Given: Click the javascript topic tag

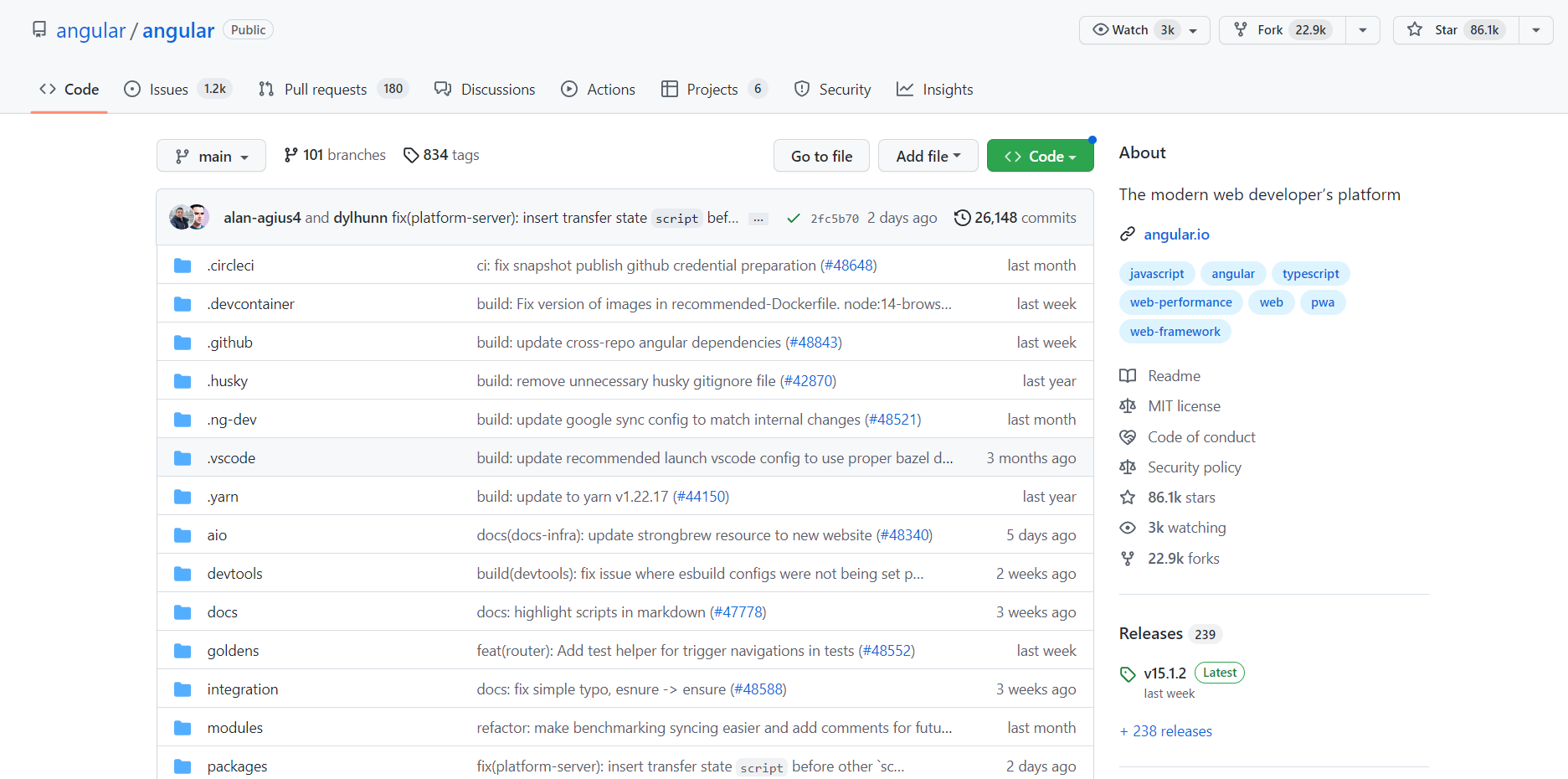Looking at the screenshot, I should point(1156,274).
